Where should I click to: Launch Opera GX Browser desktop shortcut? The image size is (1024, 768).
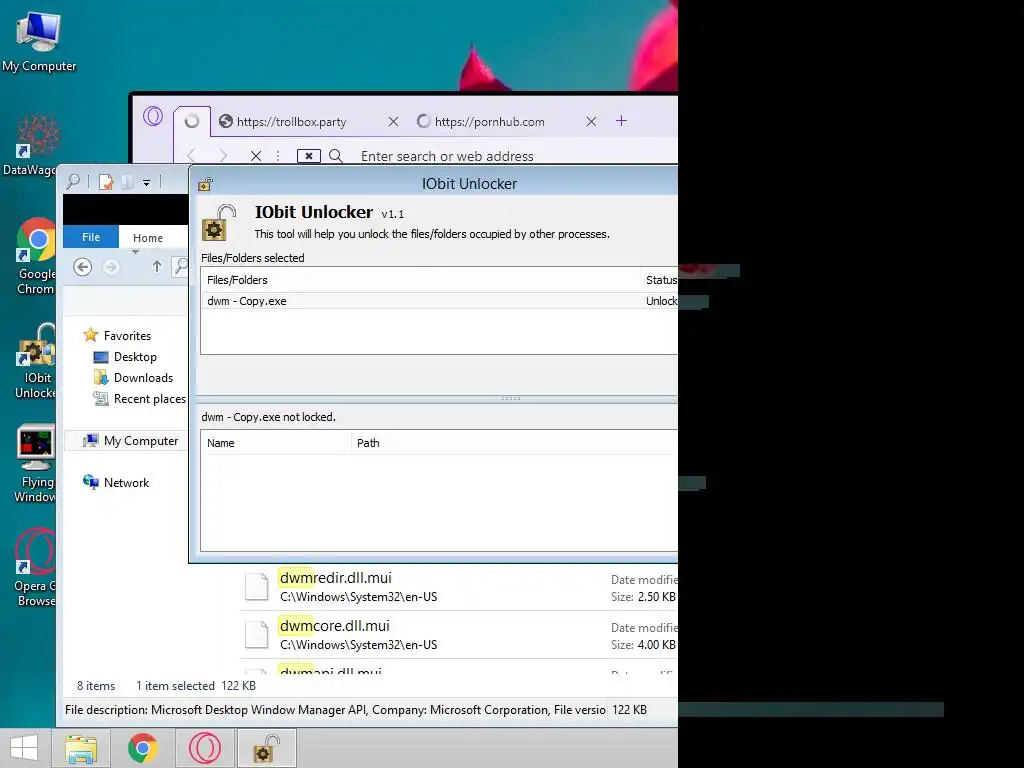(35, 568)
